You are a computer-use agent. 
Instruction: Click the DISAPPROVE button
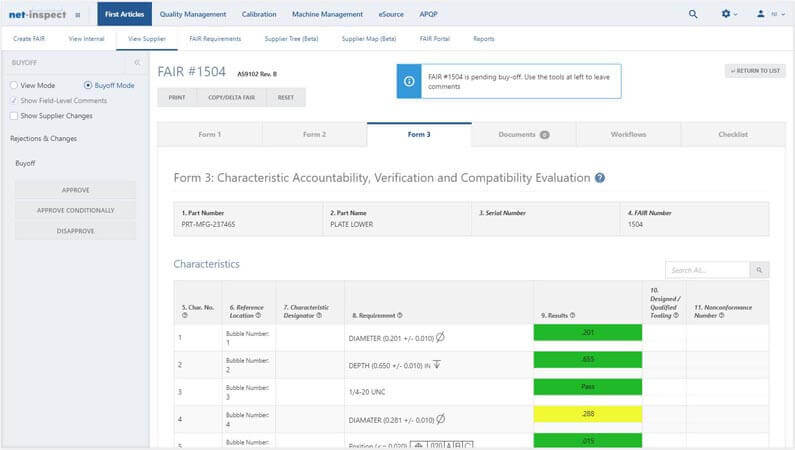pyautogui.click(x=76, y=231)
